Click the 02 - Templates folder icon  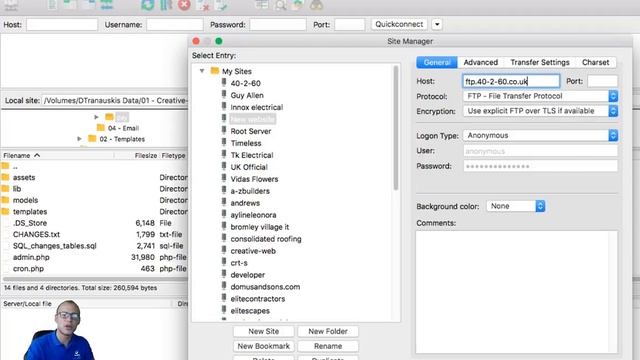[x=92, y=139]
